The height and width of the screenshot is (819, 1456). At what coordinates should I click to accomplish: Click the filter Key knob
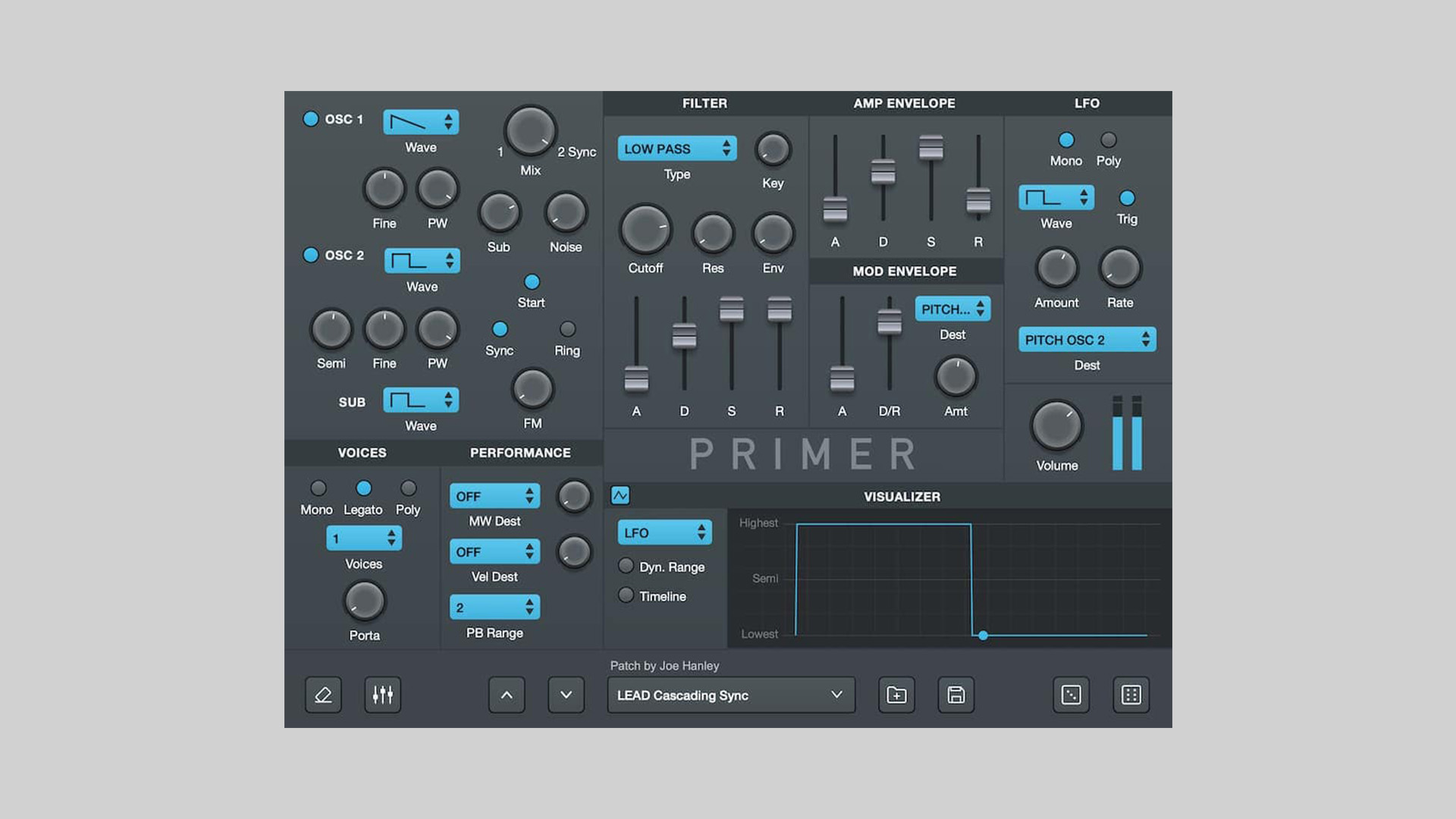point(773,149)
